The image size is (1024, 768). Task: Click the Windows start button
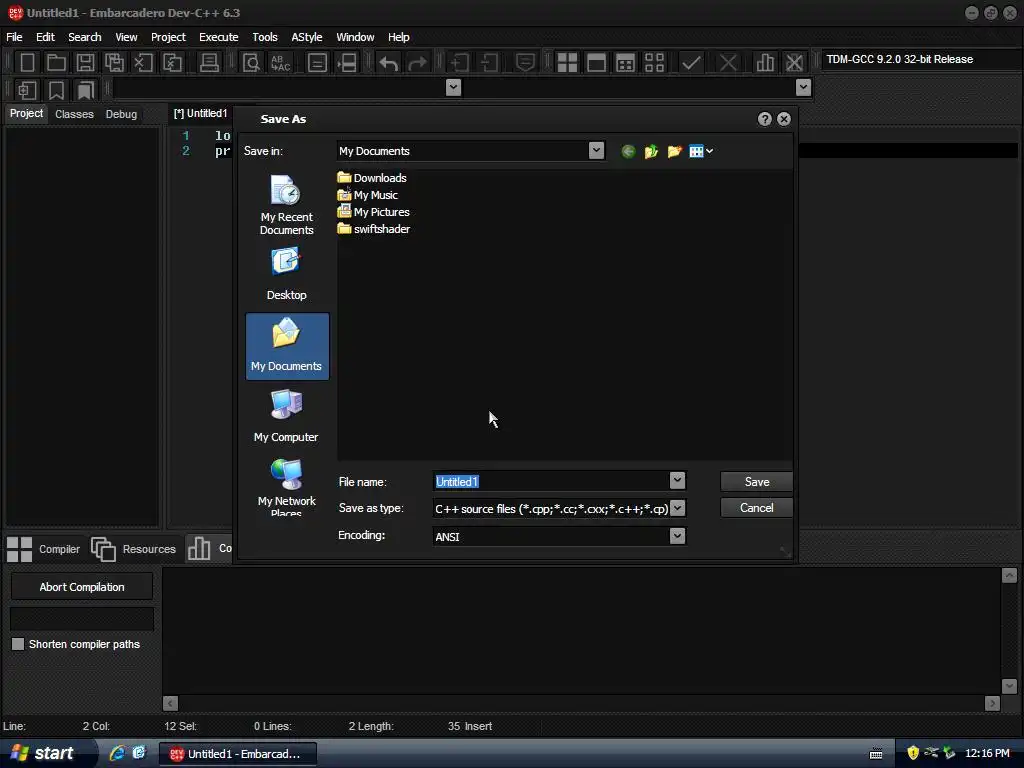[46, 753]
